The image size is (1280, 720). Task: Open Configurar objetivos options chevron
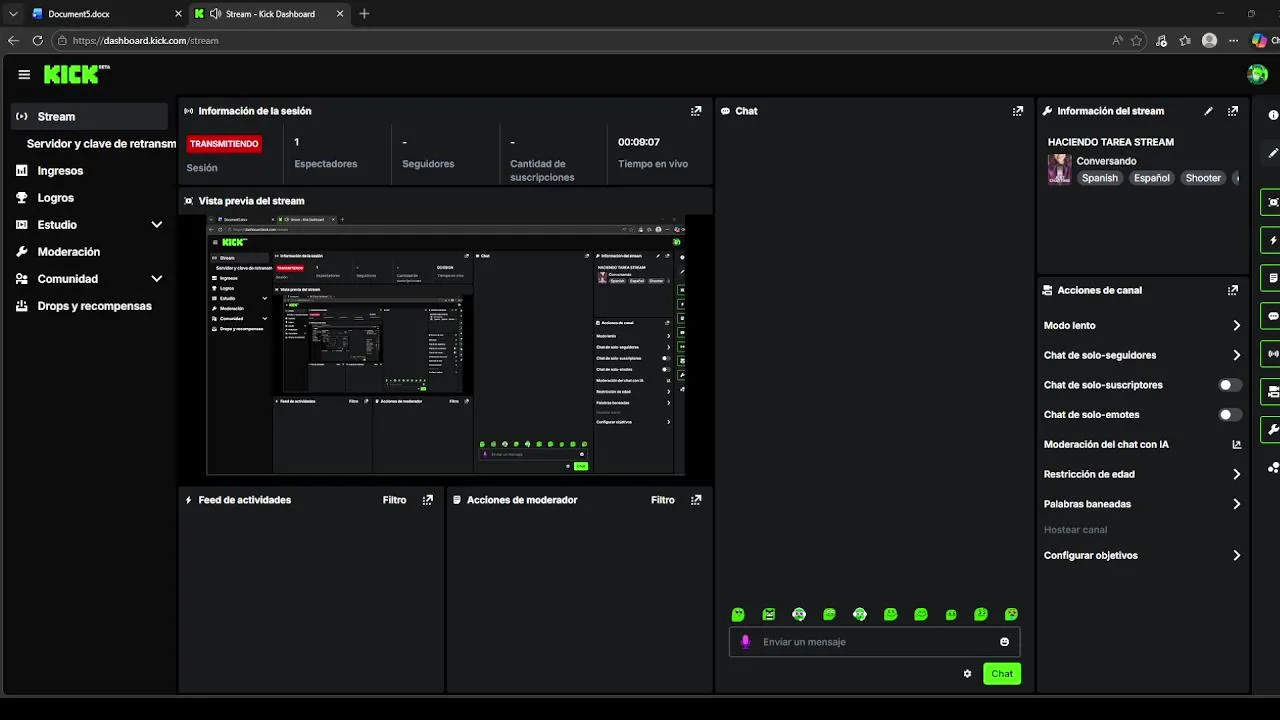point(1237,556)
